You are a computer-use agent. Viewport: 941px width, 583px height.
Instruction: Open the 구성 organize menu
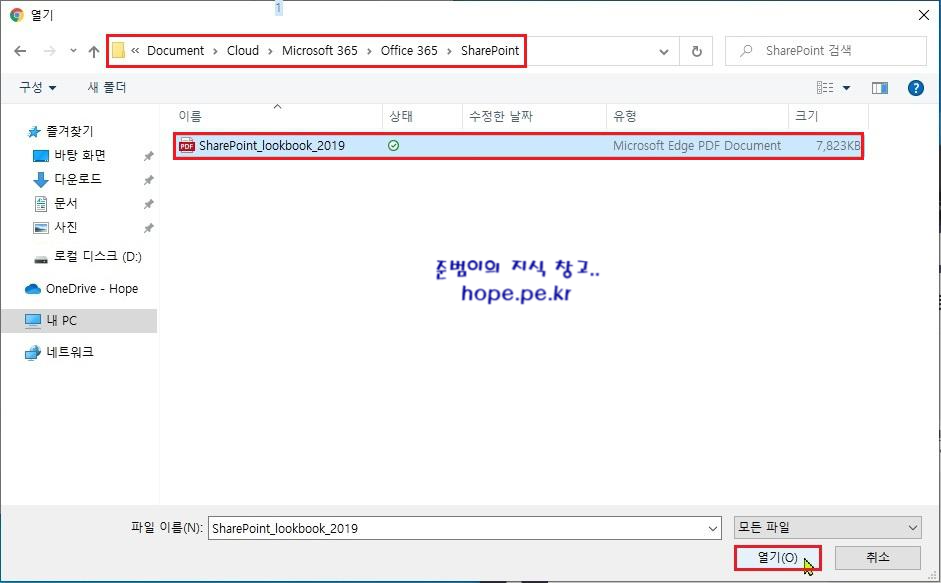pos(37,88)
